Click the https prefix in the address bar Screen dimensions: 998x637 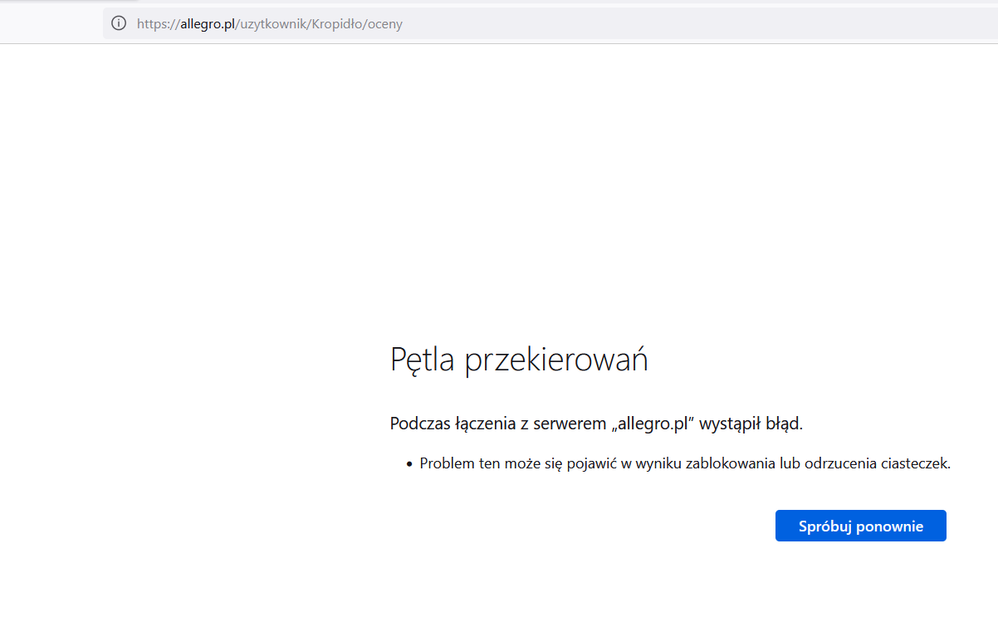coord(156,23)
